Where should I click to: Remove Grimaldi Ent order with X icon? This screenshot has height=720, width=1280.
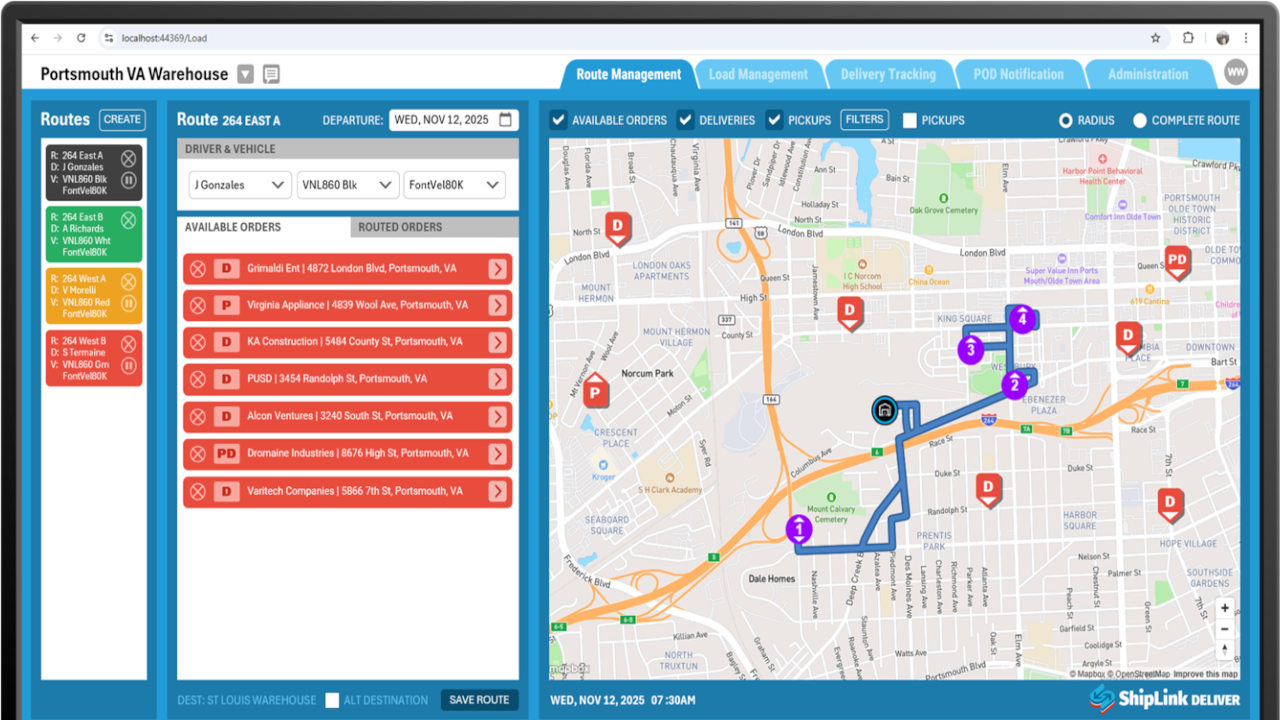point(198,268)
